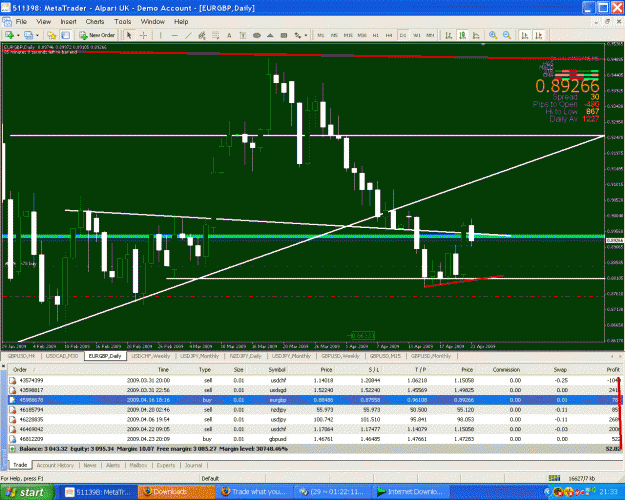
Task: Open the Account History terminal tab
Action: coord(55,465)
